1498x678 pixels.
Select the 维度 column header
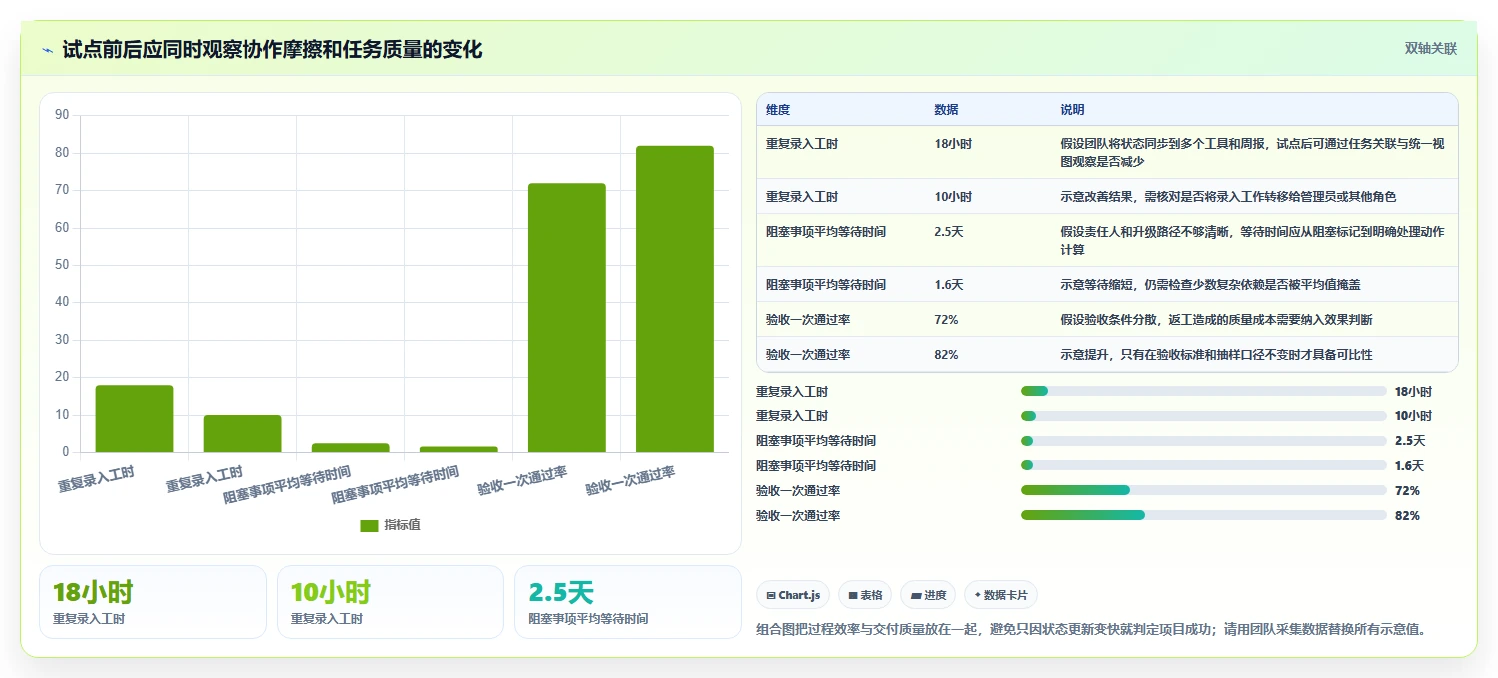click(x=778, y=110)
